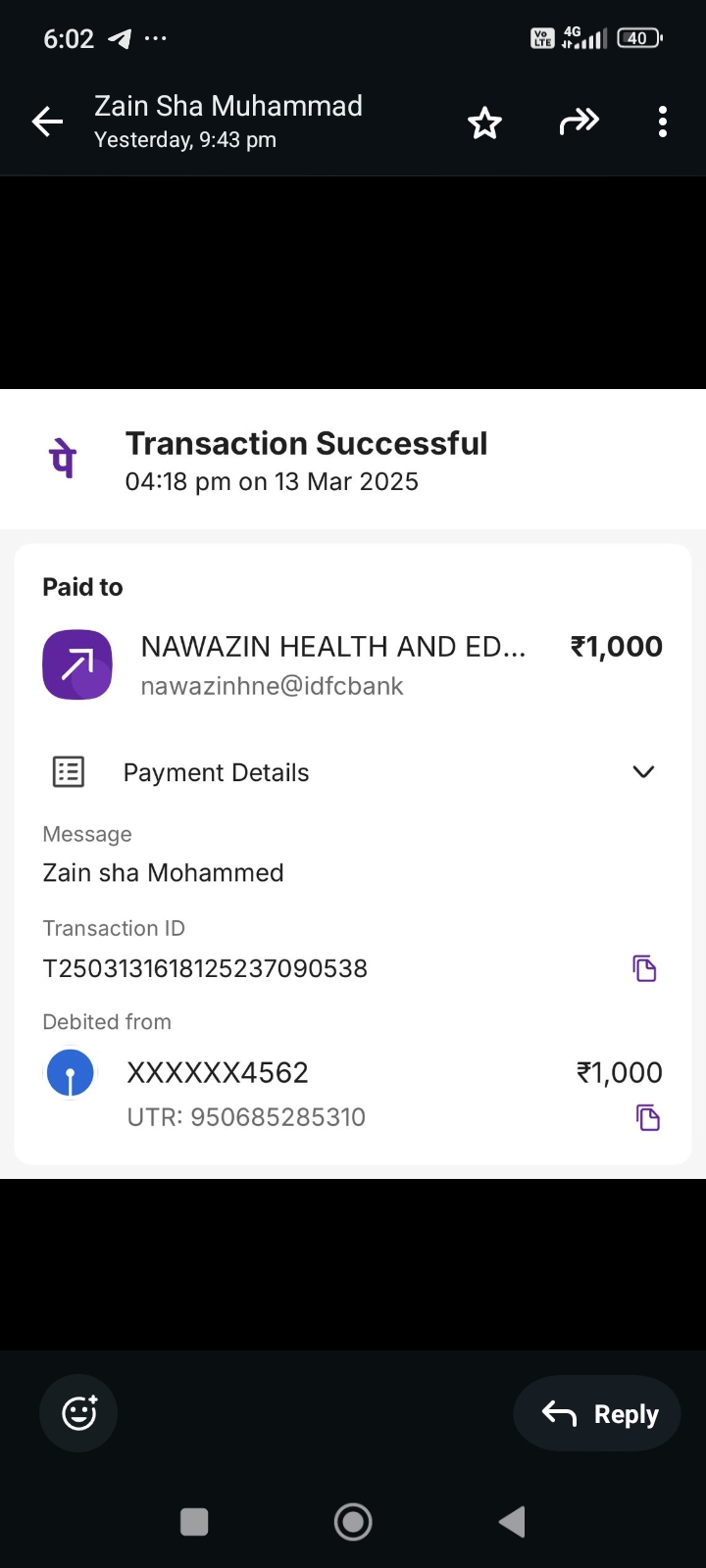Tap the Android recents square button
The height and width of the screenshot is (1568, 706).
(194, 1522)
